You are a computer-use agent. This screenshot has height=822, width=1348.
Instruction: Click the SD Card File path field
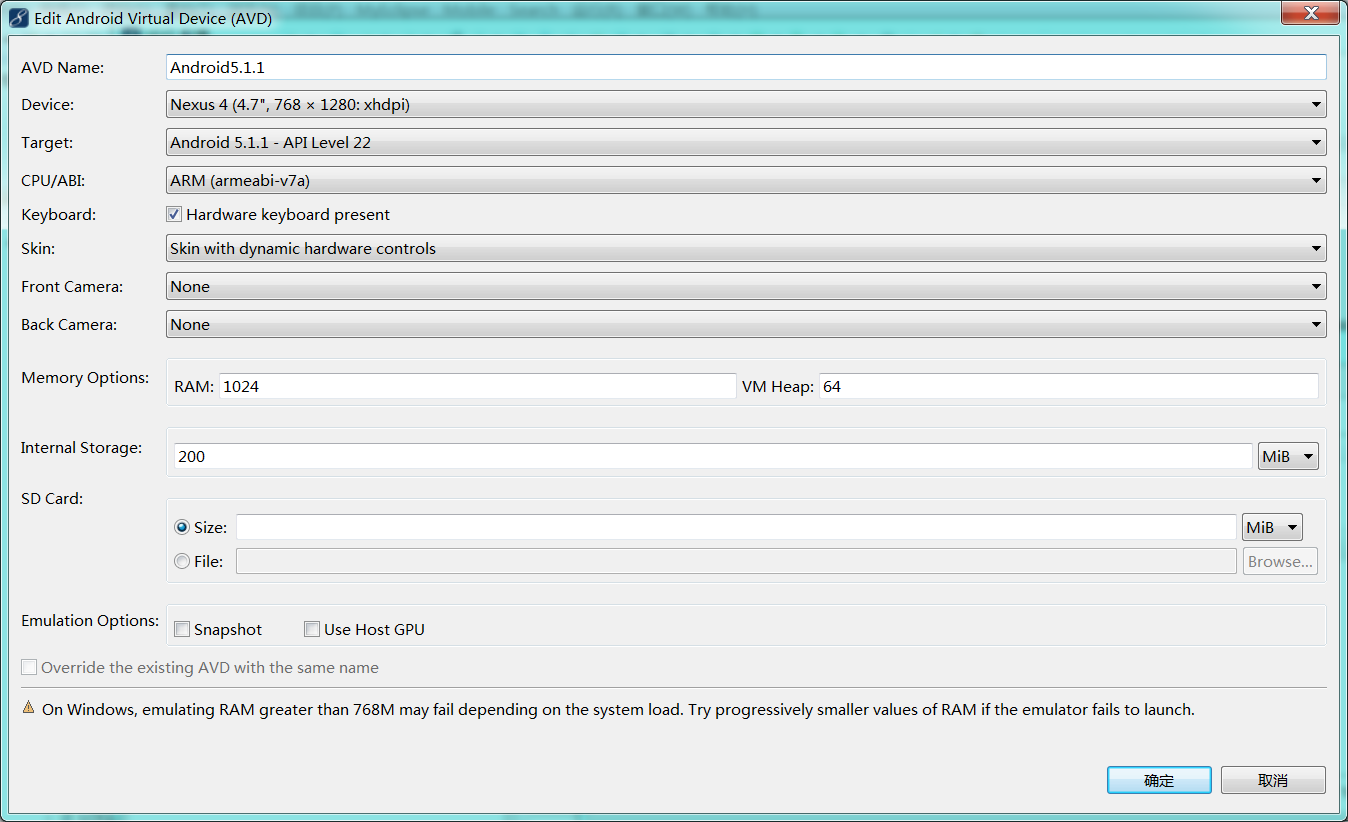click(x=736, y=561)
